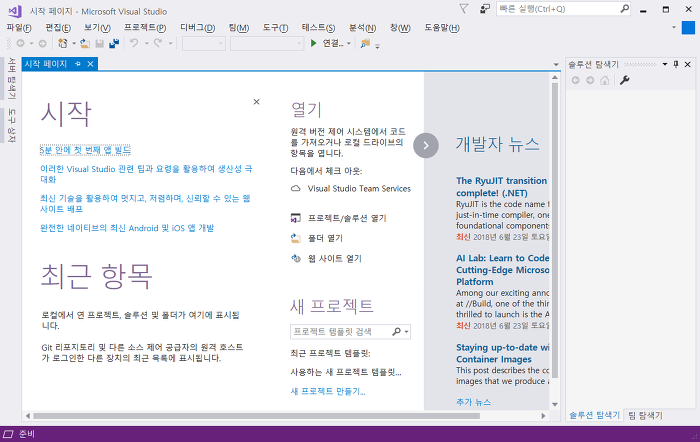This screenshot has width=700, height=442.
Task: Open the New Project icon dropdown arrow
Action: point(74,44)
